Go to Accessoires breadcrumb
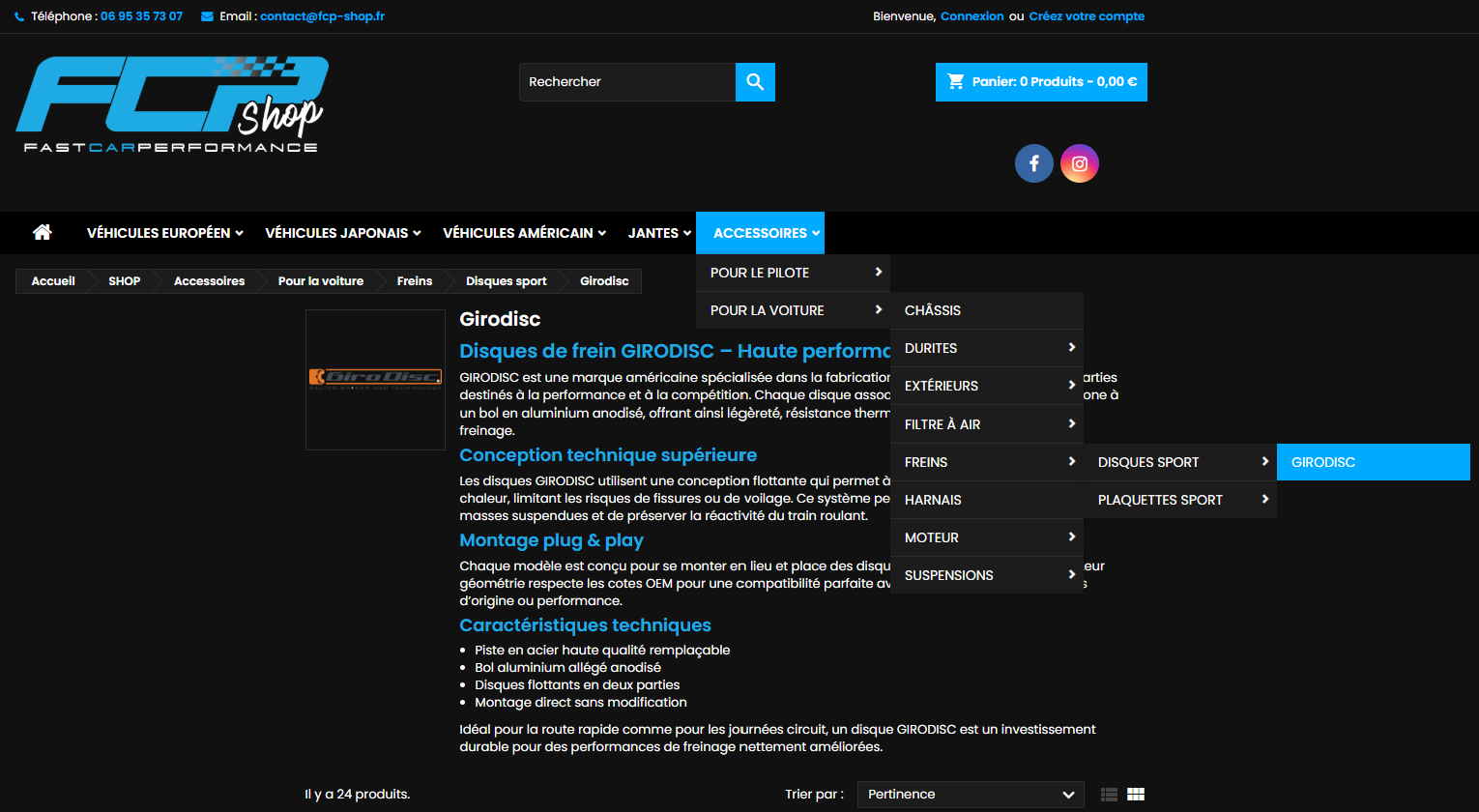The height and width of the screenshot is (812, 1479). [209, 281]
